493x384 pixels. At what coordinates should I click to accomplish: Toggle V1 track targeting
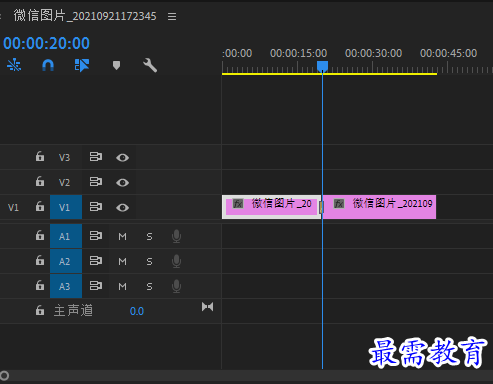[x=66, y=207]
